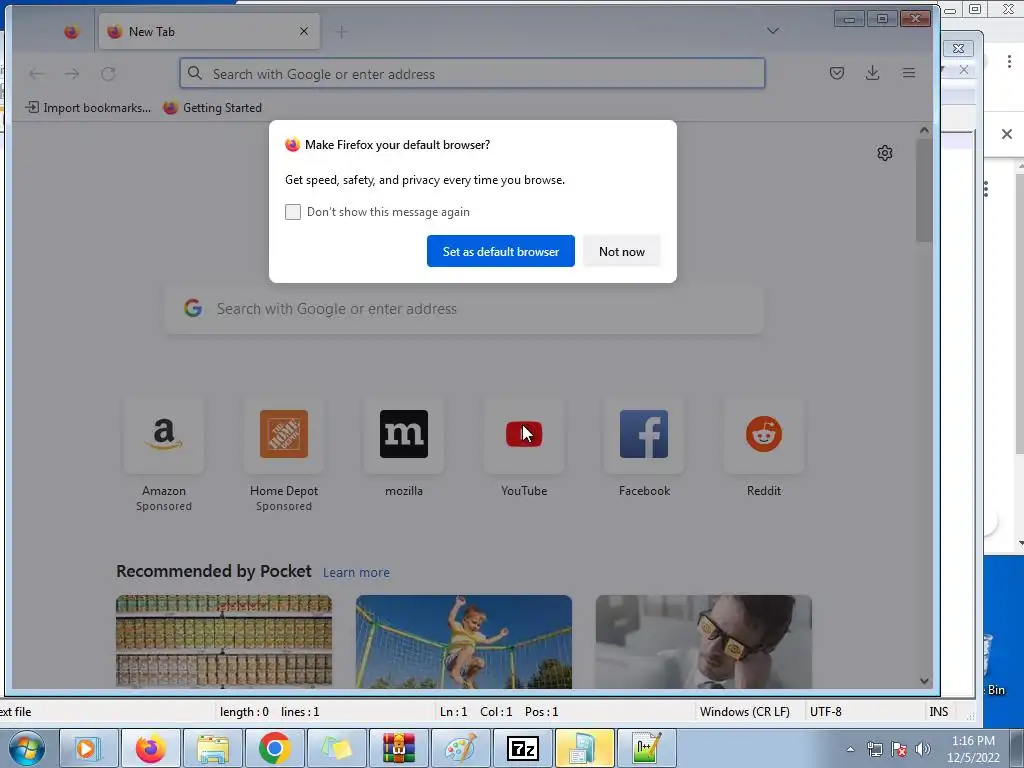
Task: Click Import bookmarks toolbar item
Action: [88, 108]
